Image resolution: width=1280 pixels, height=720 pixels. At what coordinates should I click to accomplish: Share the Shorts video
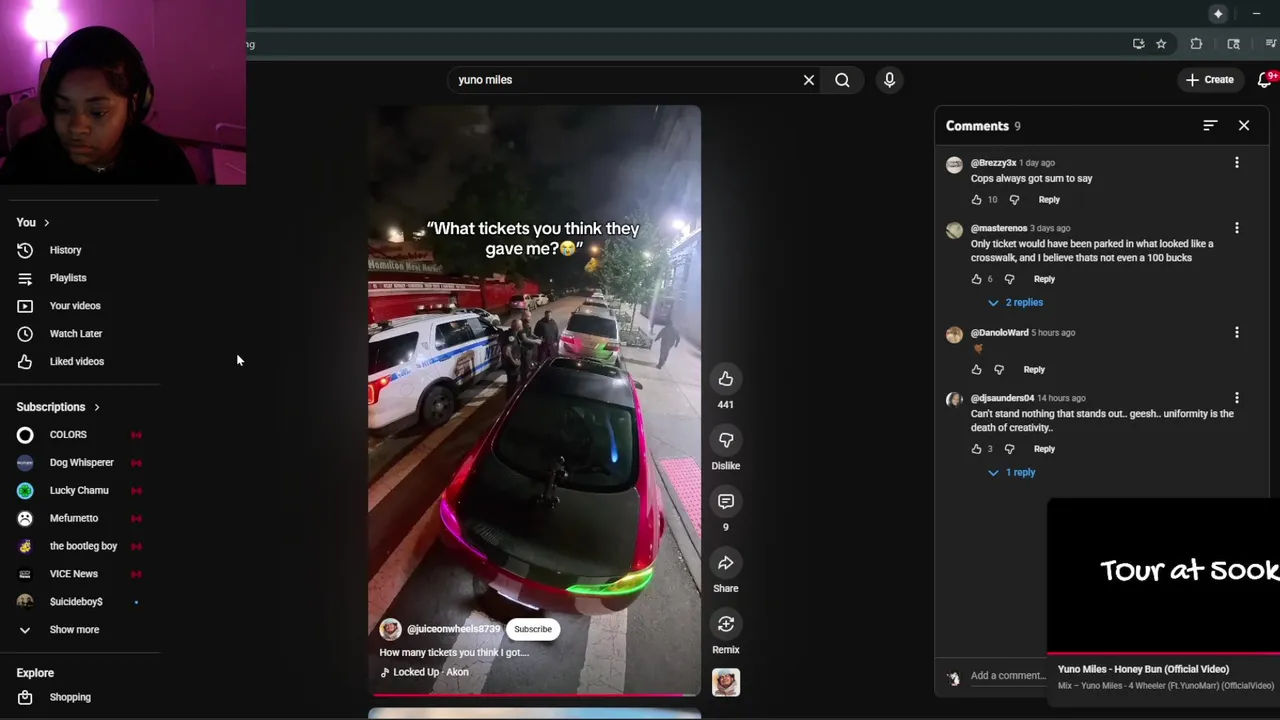725,563
